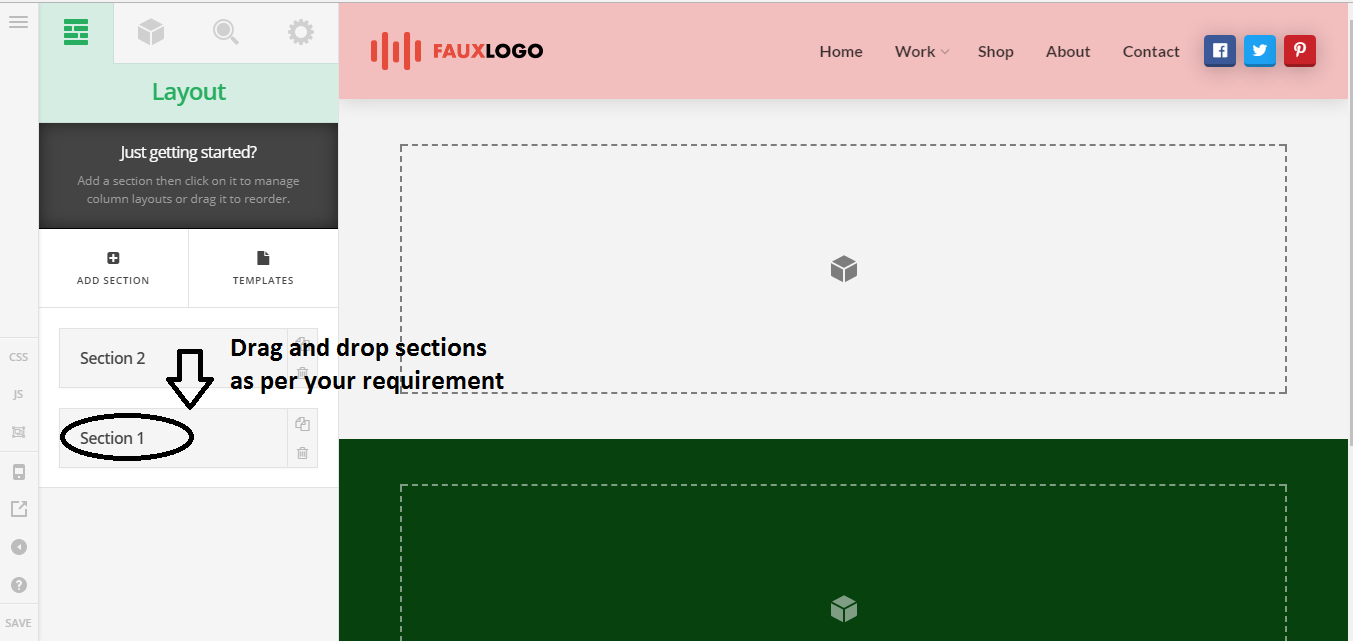Select Section 2 in the layout list
The height and width of the screenshot is (641, 1353).
[113, 358]
